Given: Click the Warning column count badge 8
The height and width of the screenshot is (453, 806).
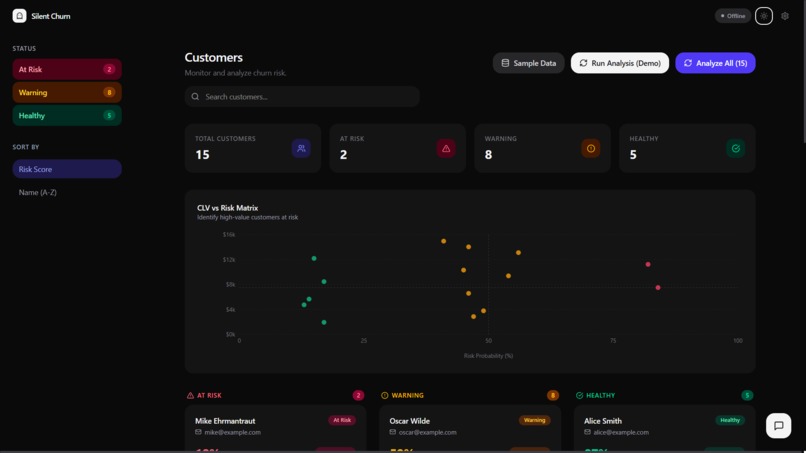Looking at the screenshot, I should coord(553,395).
